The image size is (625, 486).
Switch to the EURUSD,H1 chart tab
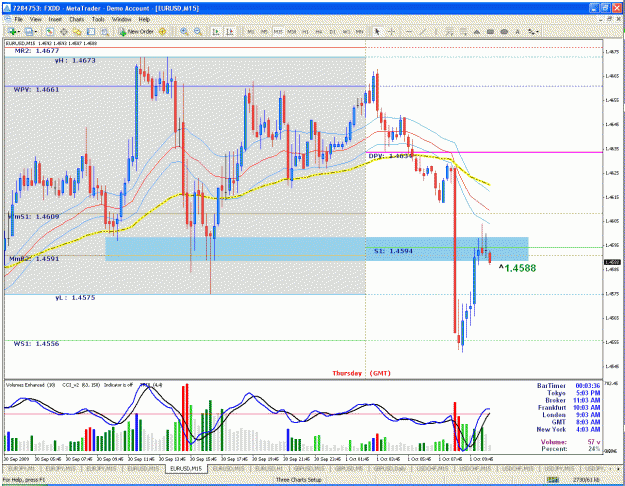point(269,468)
